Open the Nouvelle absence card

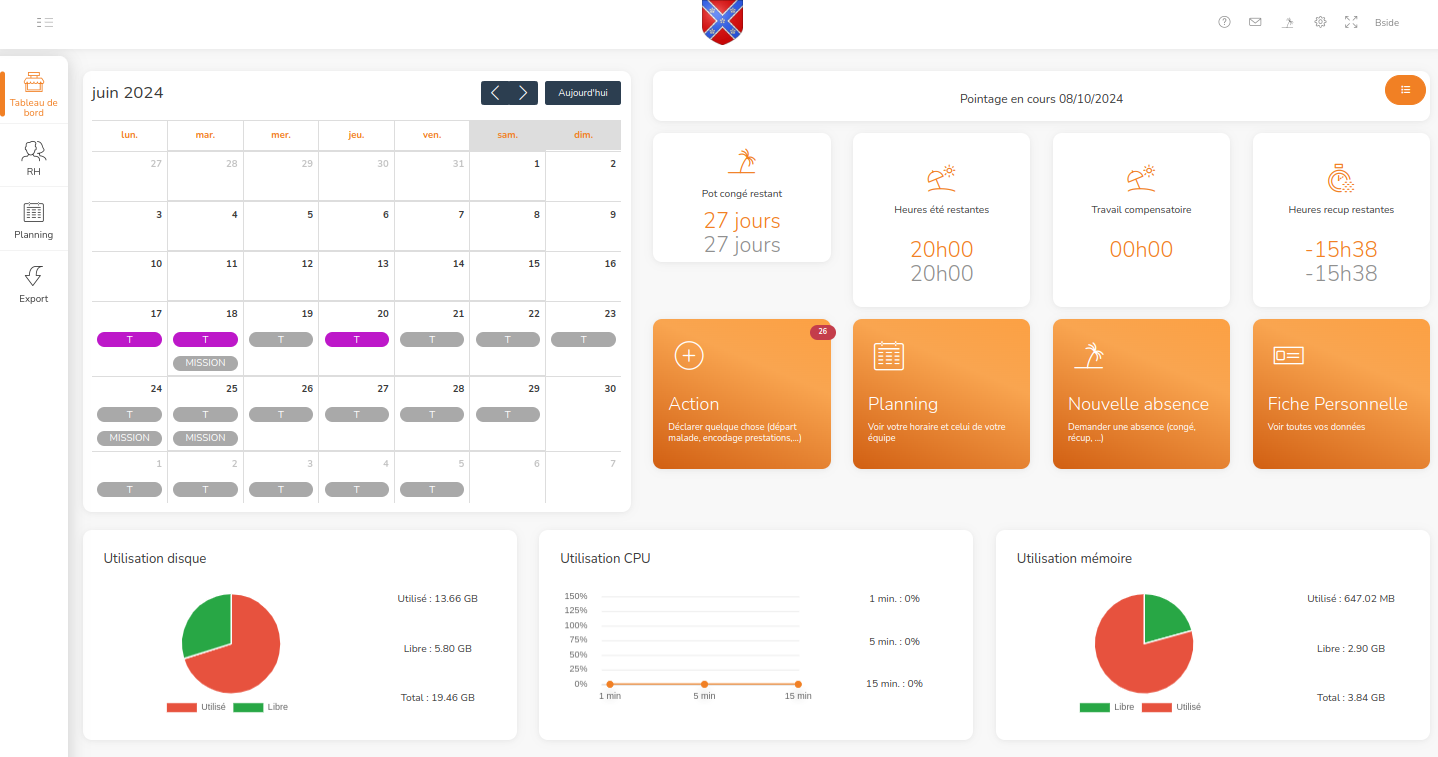[x=1140, y=393]
